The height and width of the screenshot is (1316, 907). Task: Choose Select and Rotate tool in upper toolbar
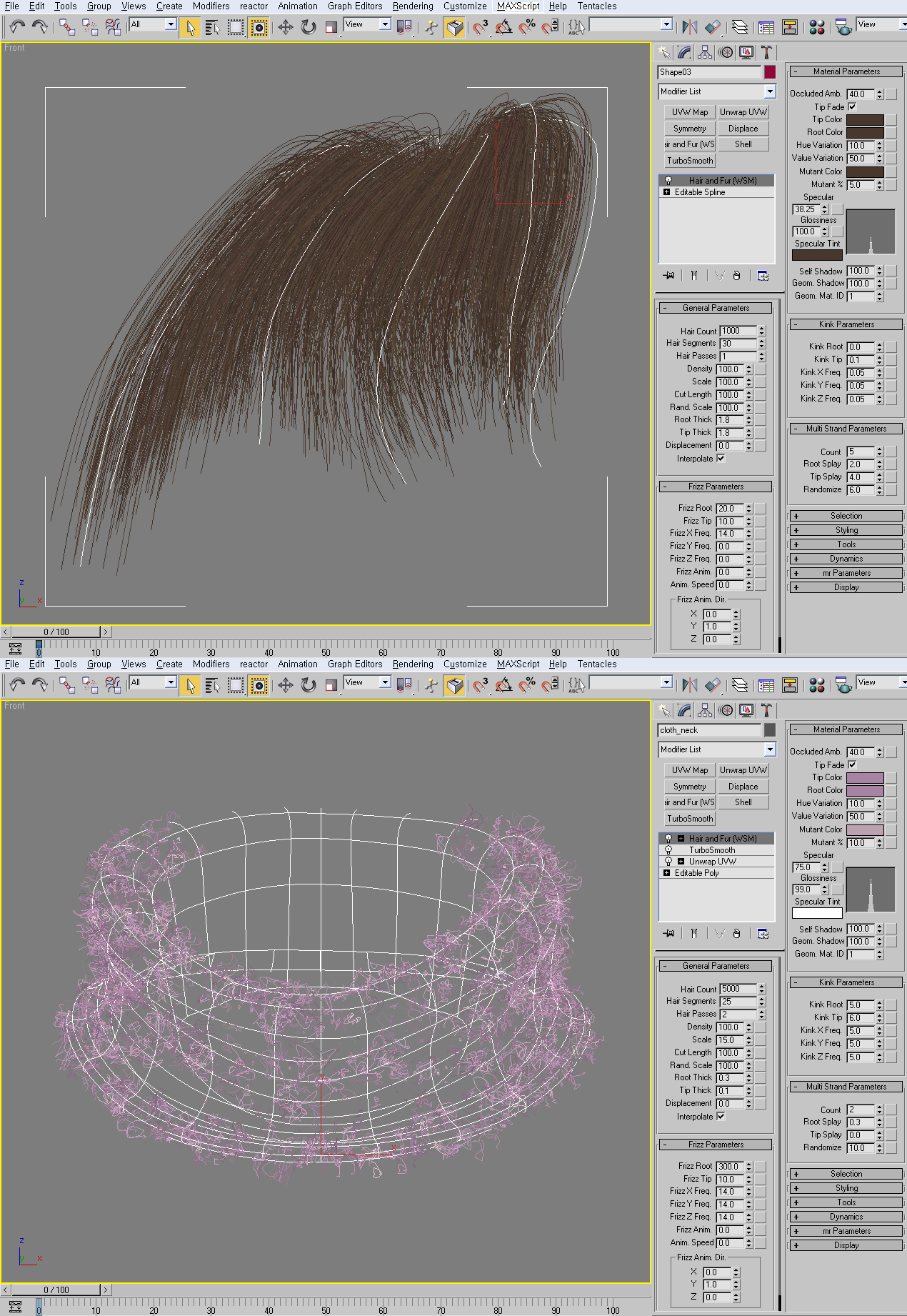coord(308,27)
